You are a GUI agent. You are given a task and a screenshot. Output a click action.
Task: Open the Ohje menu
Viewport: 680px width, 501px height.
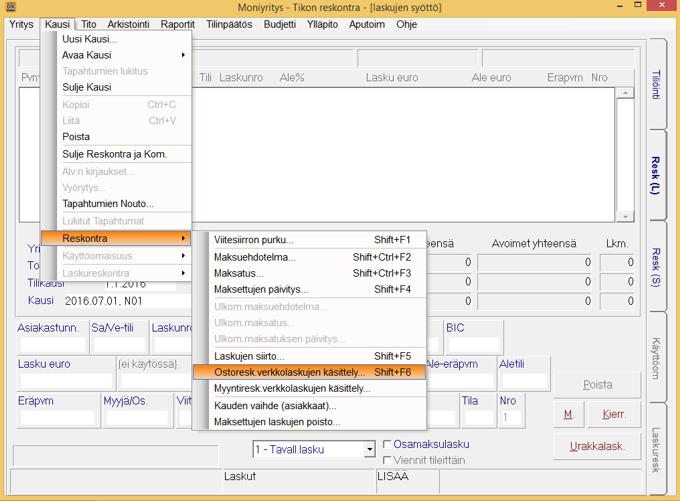click(x=406, y=24)
